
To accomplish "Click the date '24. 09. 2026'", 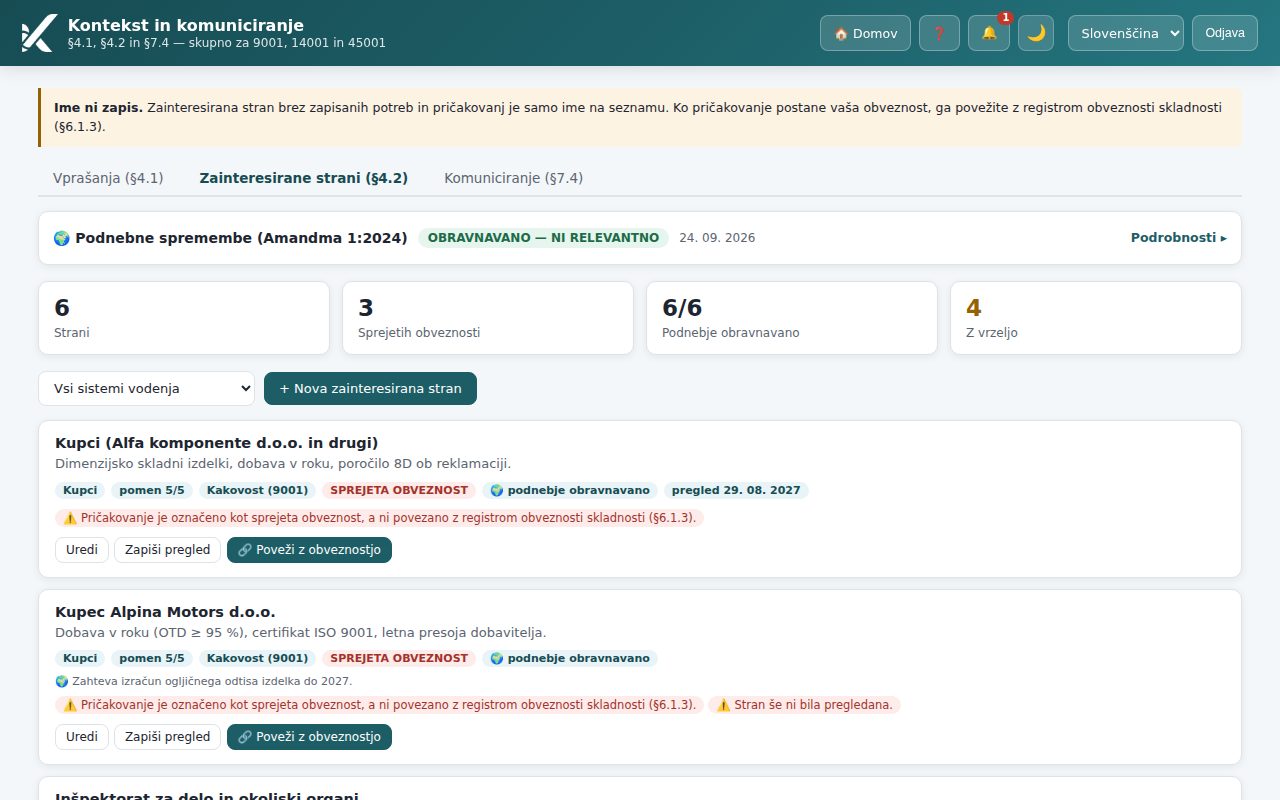I will [717, 238].
